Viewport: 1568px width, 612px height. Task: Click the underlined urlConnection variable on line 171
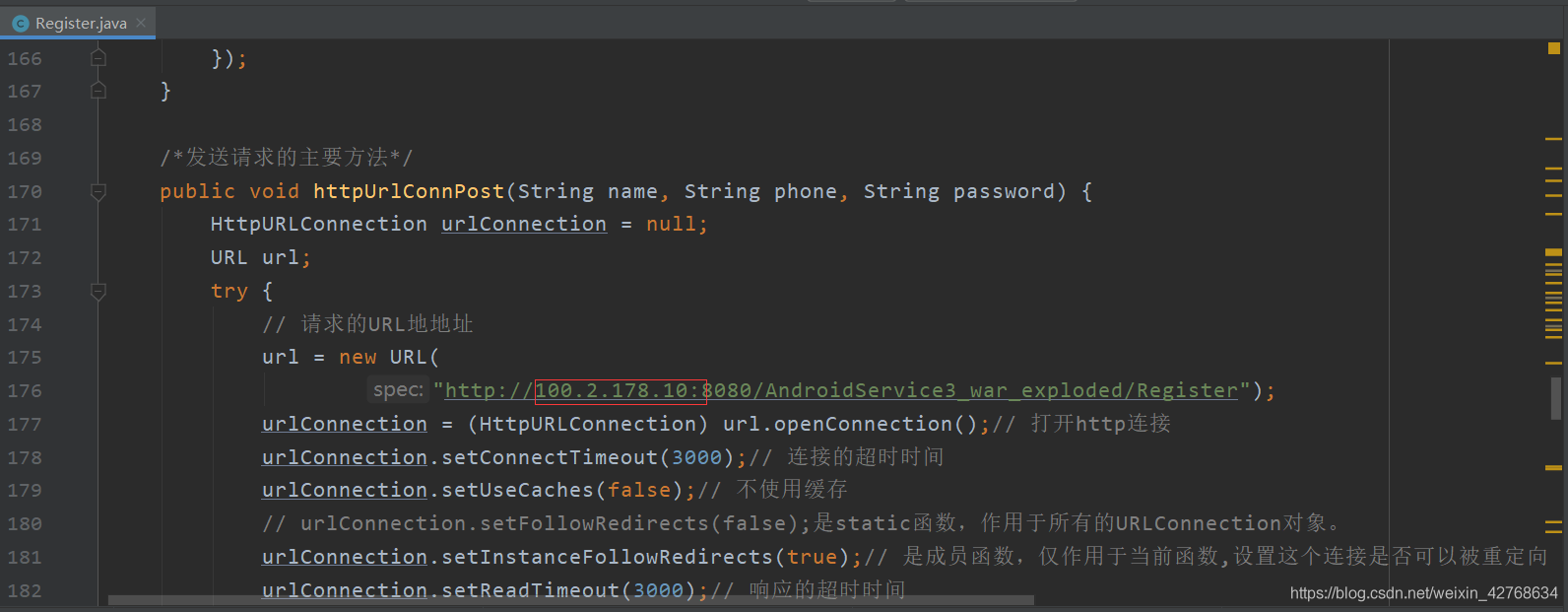(x=524, y=225)
